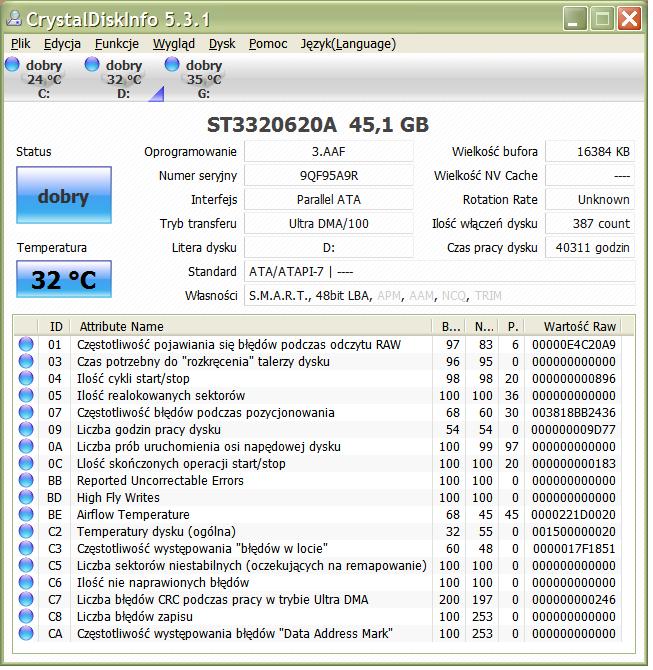Click the status orb for attribute C2

[x=26, y=532]
